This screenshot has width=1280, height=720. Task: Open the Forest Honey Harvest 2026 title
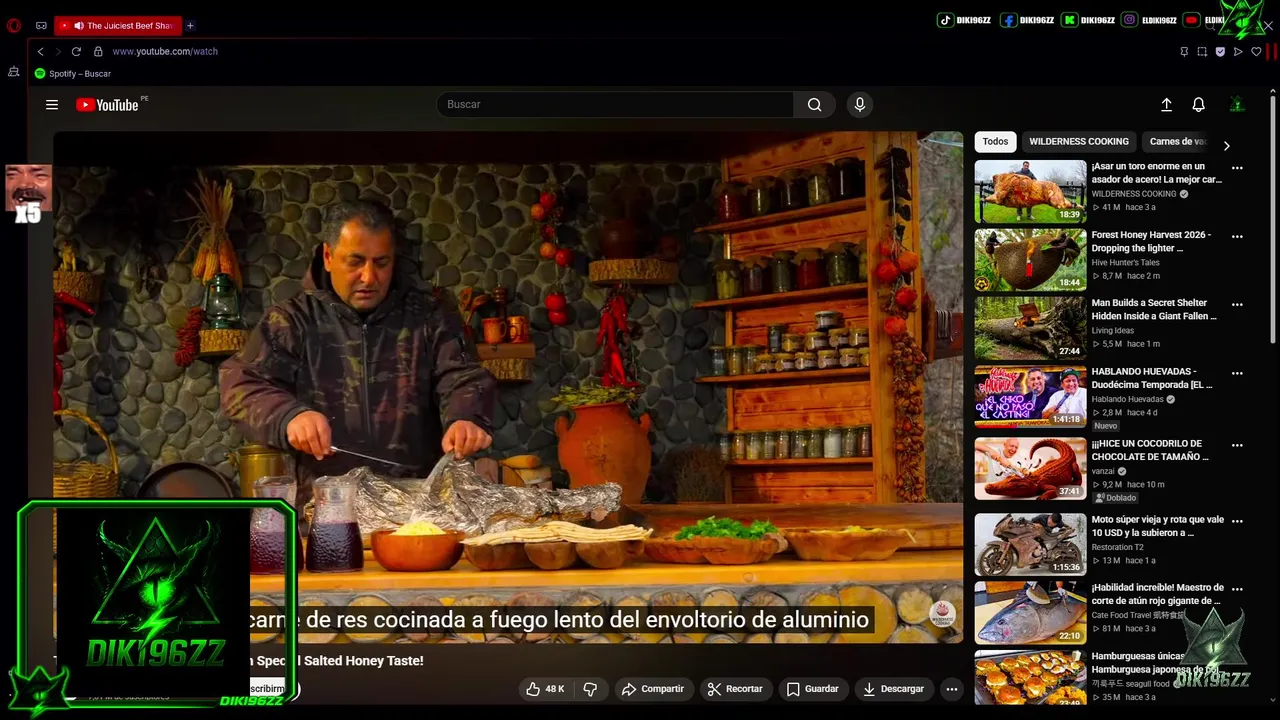(1151, 241)
